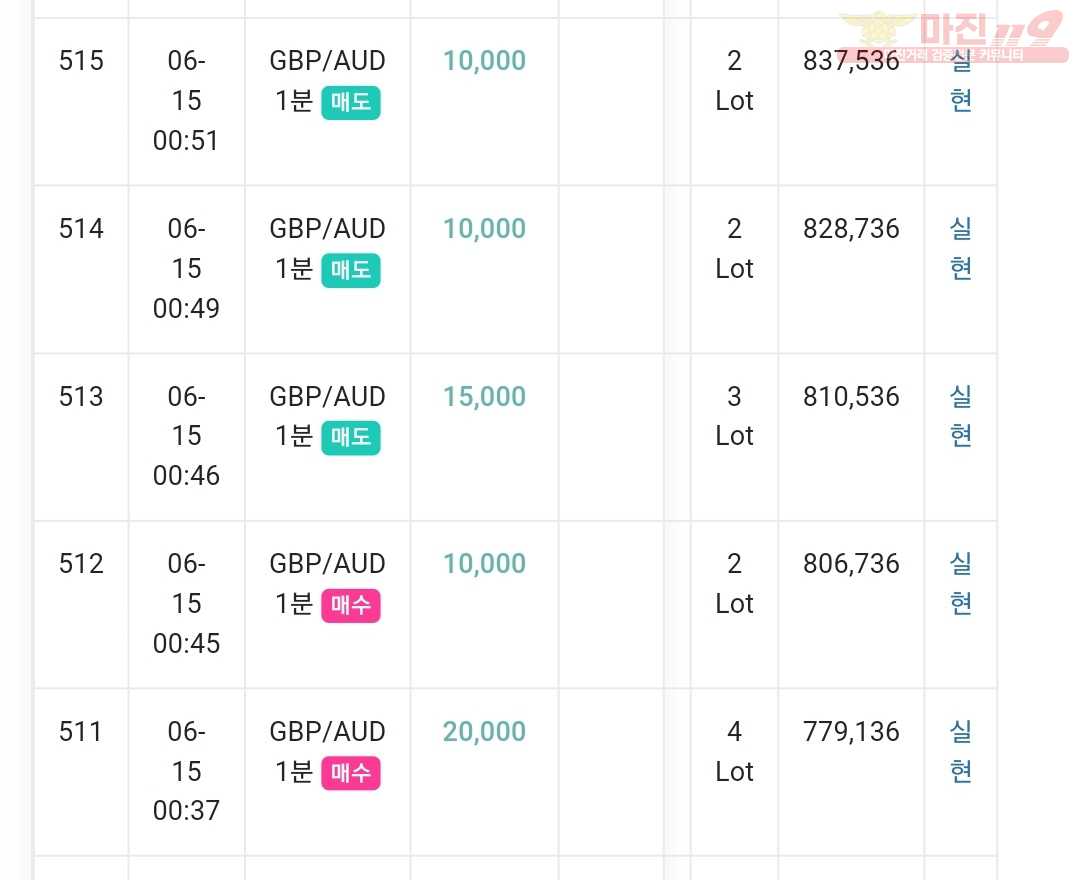Viewport: 1080px width, 880px height.
Task: Open the 실현 link for row 514
Action: pos(960,248)
